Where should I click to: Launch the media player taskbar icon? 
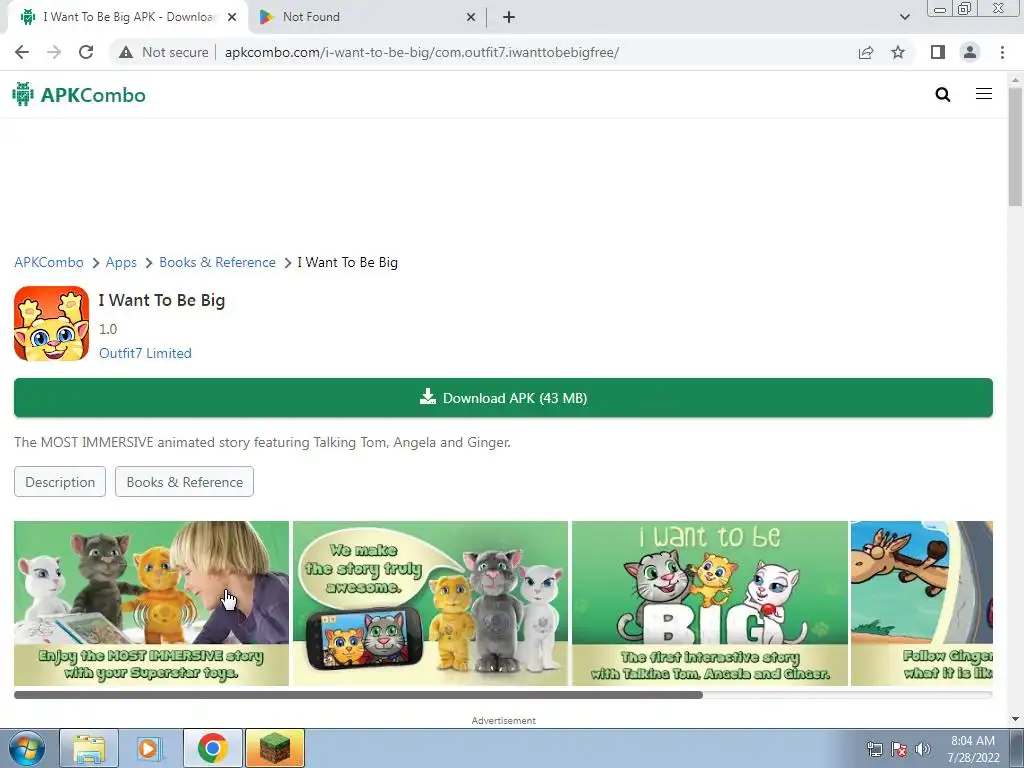click(x=149, y=748)
